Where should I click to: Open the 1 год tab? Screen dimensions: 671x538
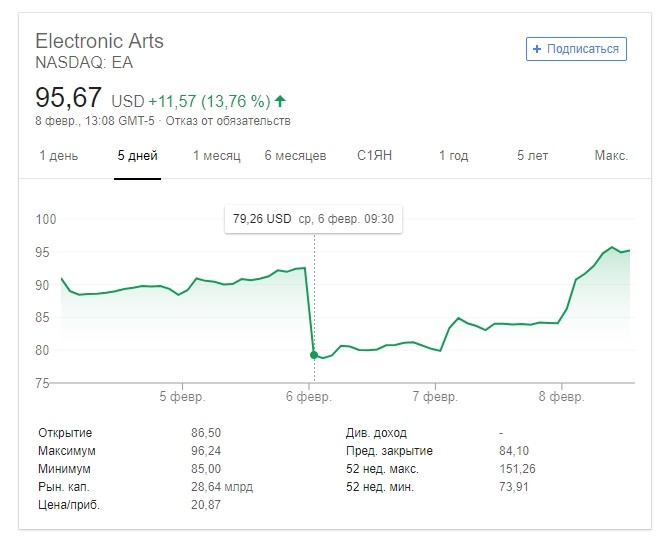coord(454,155)
